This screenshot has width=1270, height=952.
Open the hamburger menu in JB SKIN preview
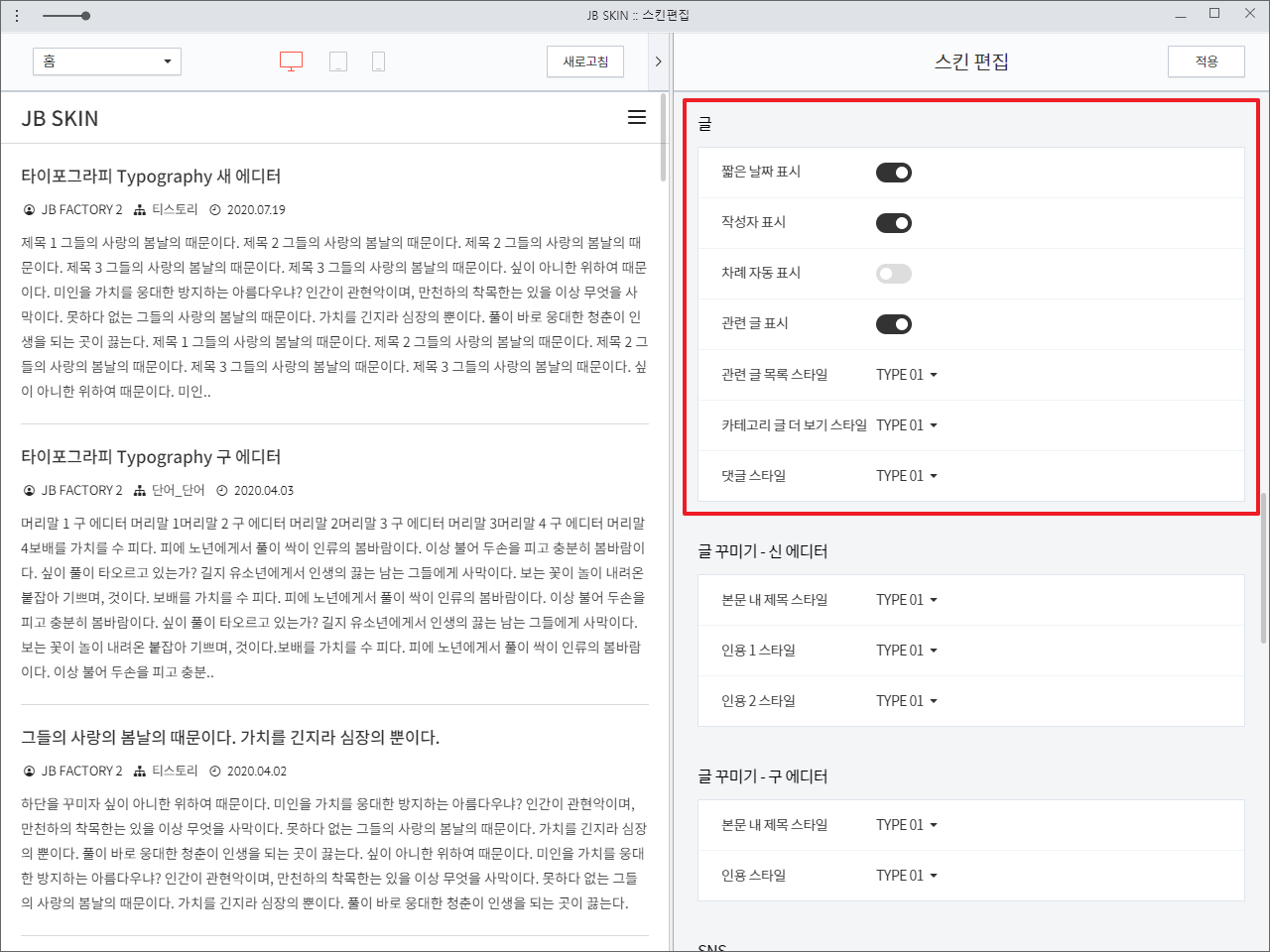637,117
